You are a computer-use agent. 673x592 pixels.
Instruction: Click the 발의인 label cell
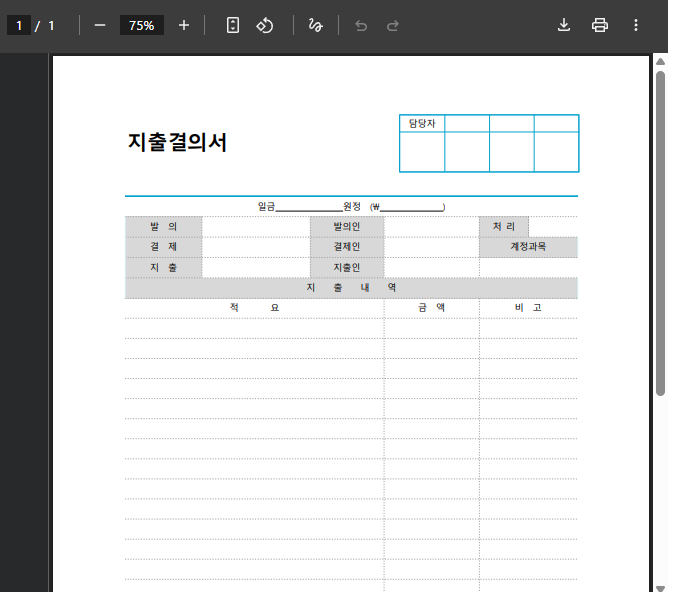click(347, 226)
